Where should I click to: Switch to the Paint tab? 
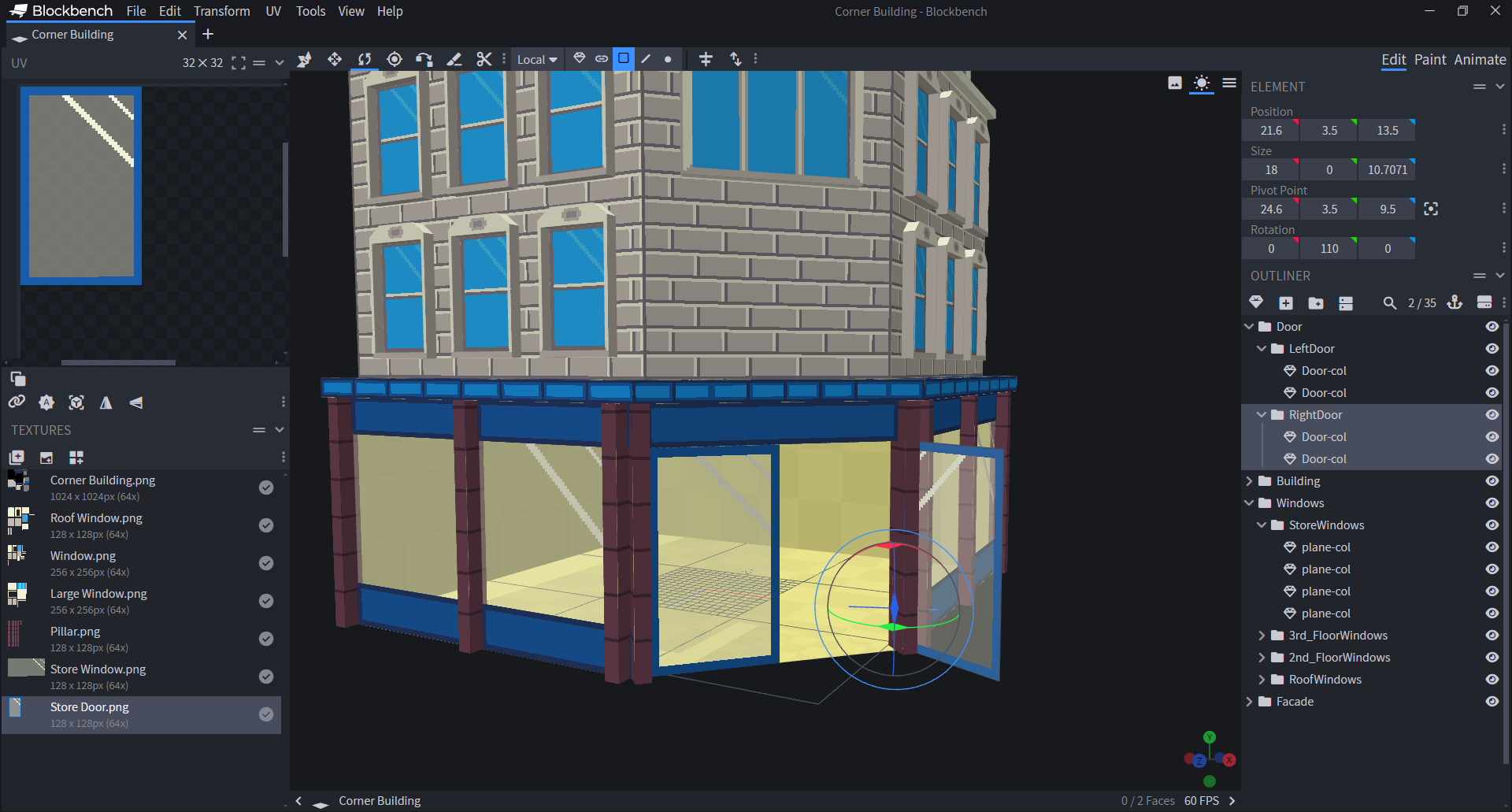1431,59
